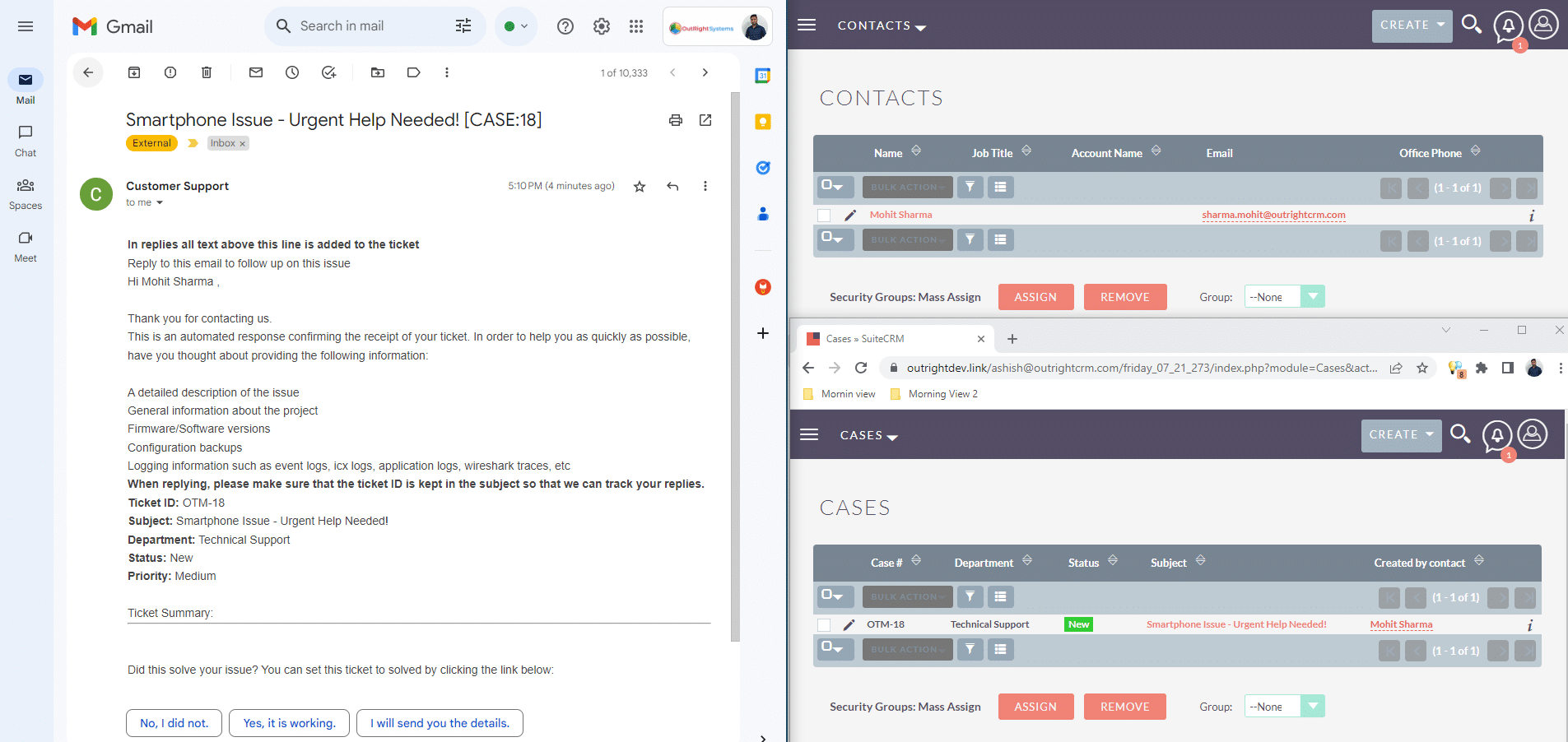Viewport: 1568px width, 742px height.
Task: Edit Mohit Sharma contact pencil icon
Action: (850, 216)
